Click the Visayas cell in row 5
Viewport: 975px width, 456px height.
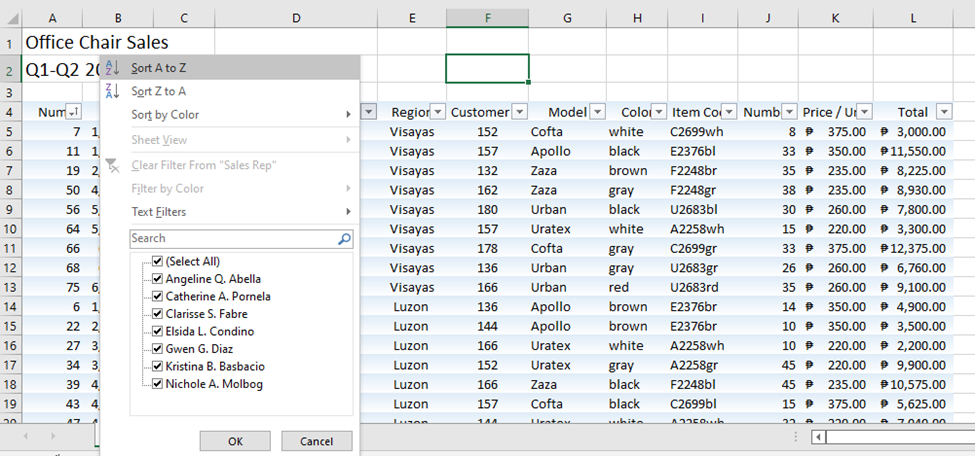412,132
